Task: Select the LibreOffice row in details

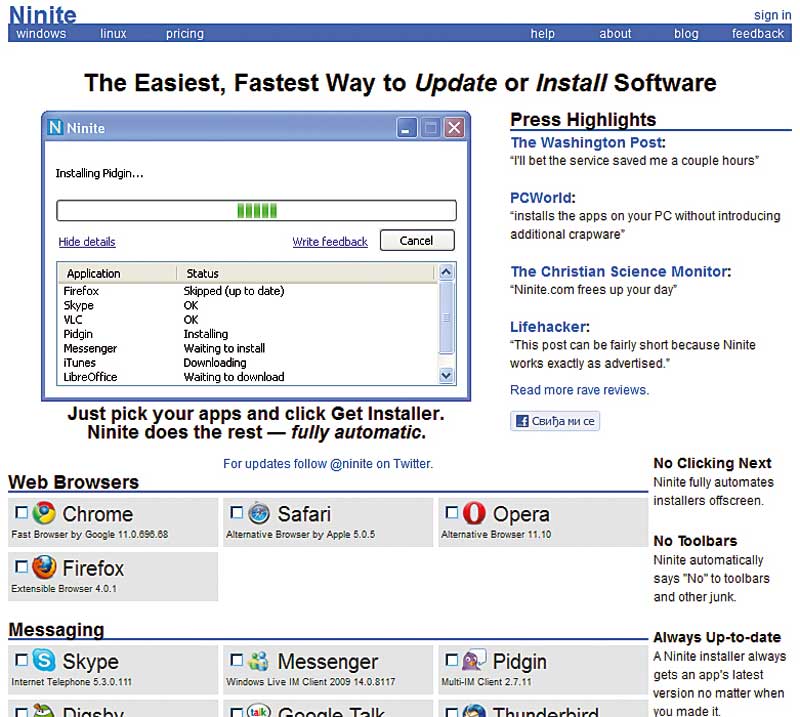Action: 248,377
